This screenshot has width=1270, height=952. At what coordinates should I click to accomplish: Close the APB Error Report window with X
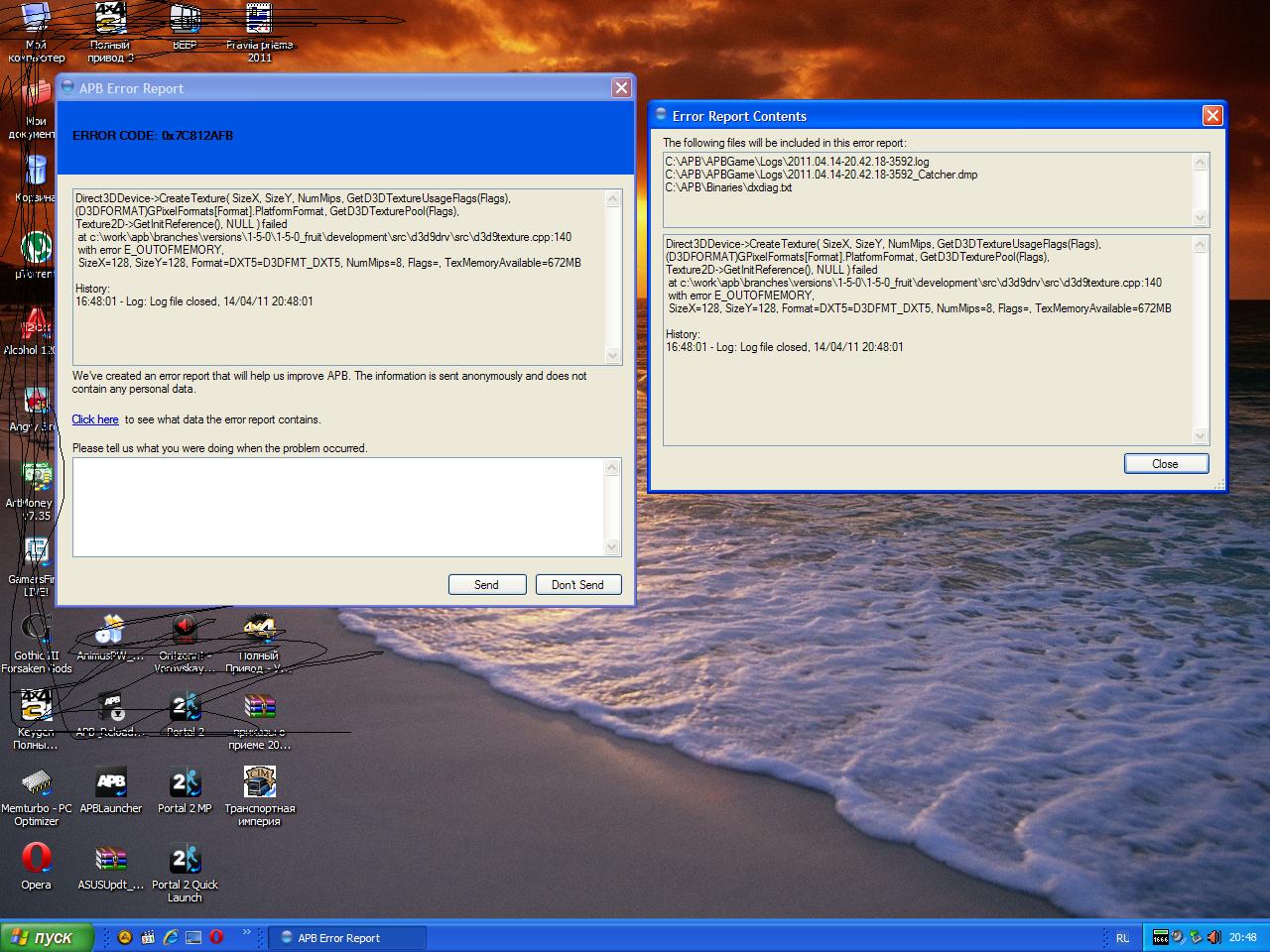(621, 87)
